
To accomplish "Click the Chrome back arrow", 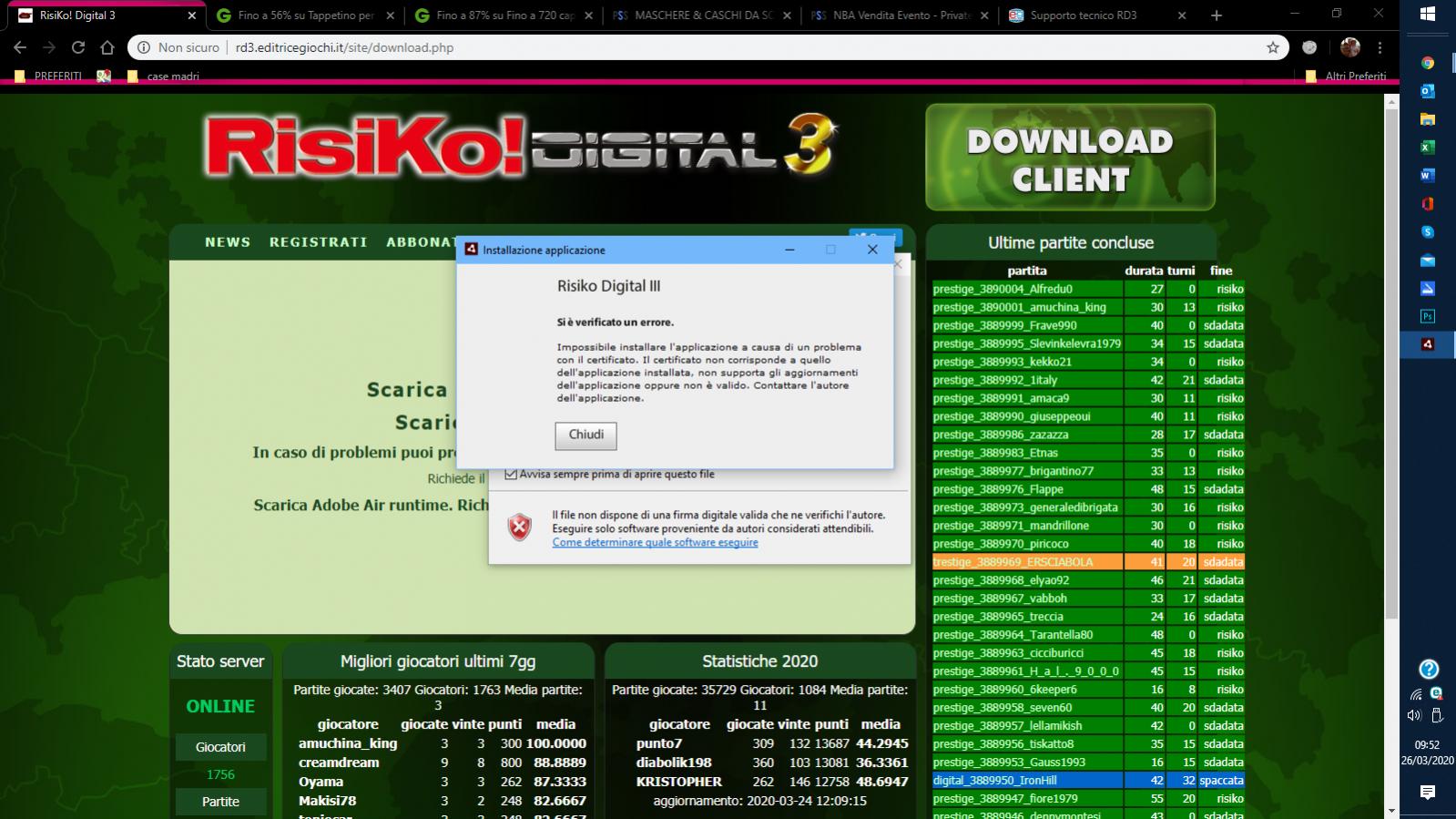I will [x=20, y=47].
